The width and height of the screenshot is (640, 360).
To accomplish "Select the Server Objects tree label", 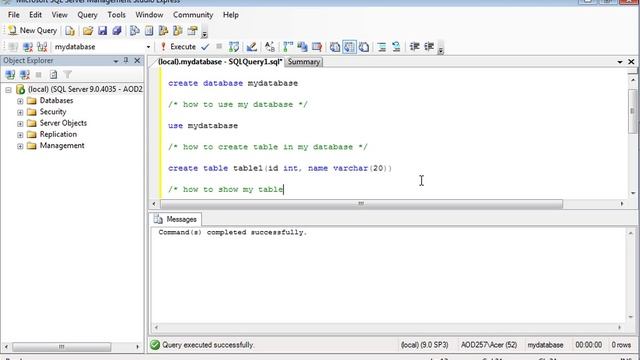I will [63, 123].
